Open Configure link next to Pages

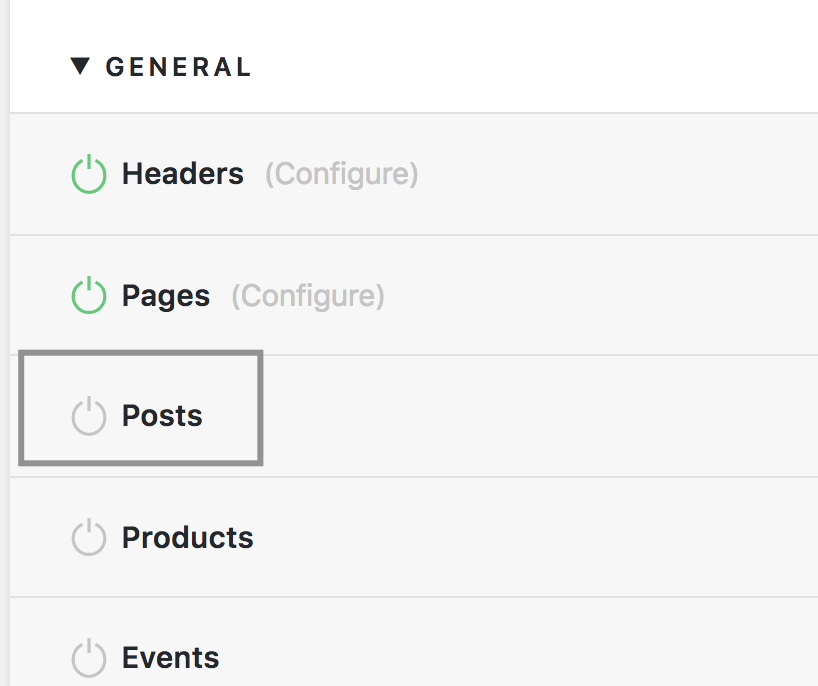[x=308, y=296]
